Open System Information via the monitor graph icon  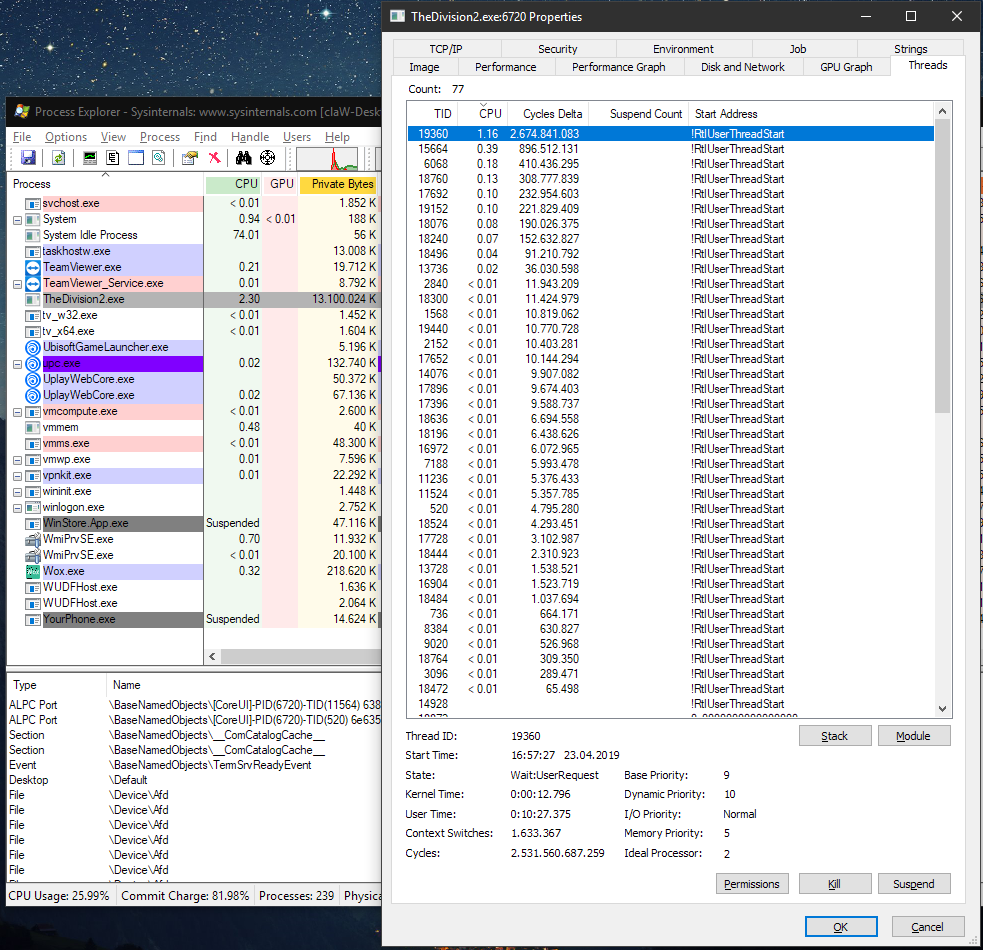90,158
